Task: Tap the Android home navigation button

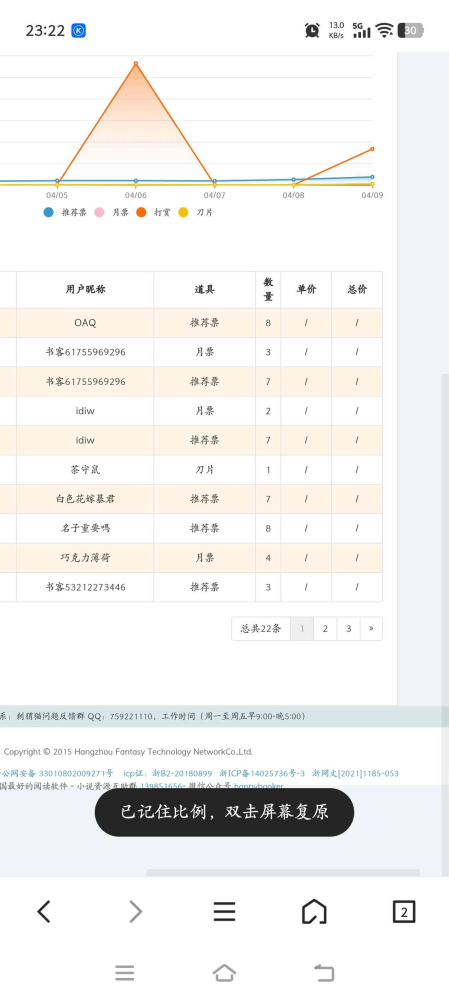Action: point(224,973)
